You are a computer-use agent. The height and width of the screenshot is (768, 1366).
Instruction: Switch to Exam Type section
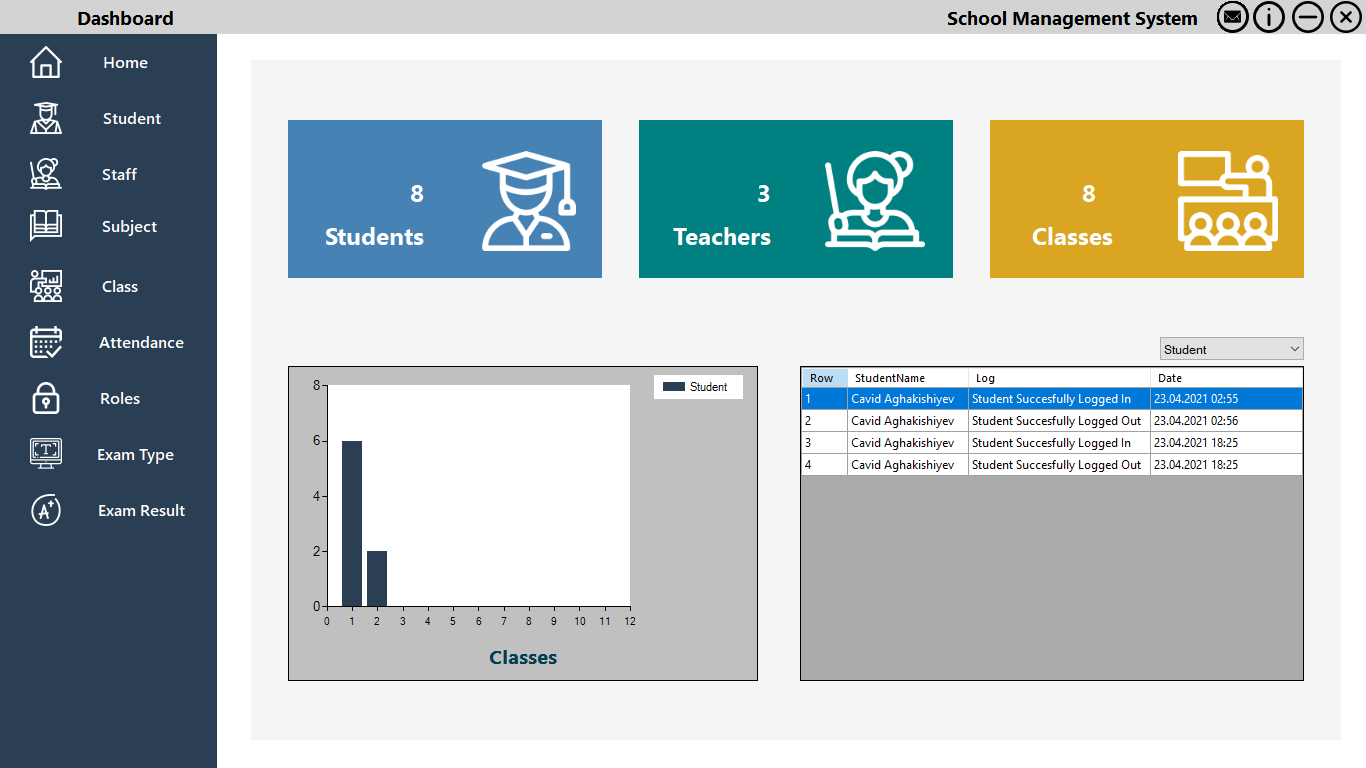coord(135,454)
